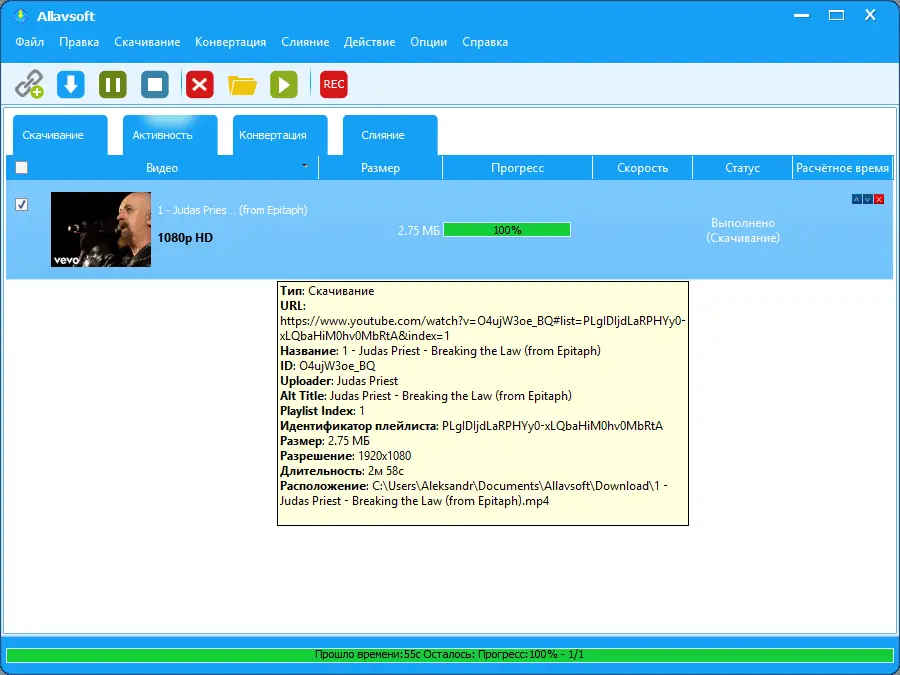Screen dimensions: 900x675
Task: Open the Справка menu
Action: 485,42
